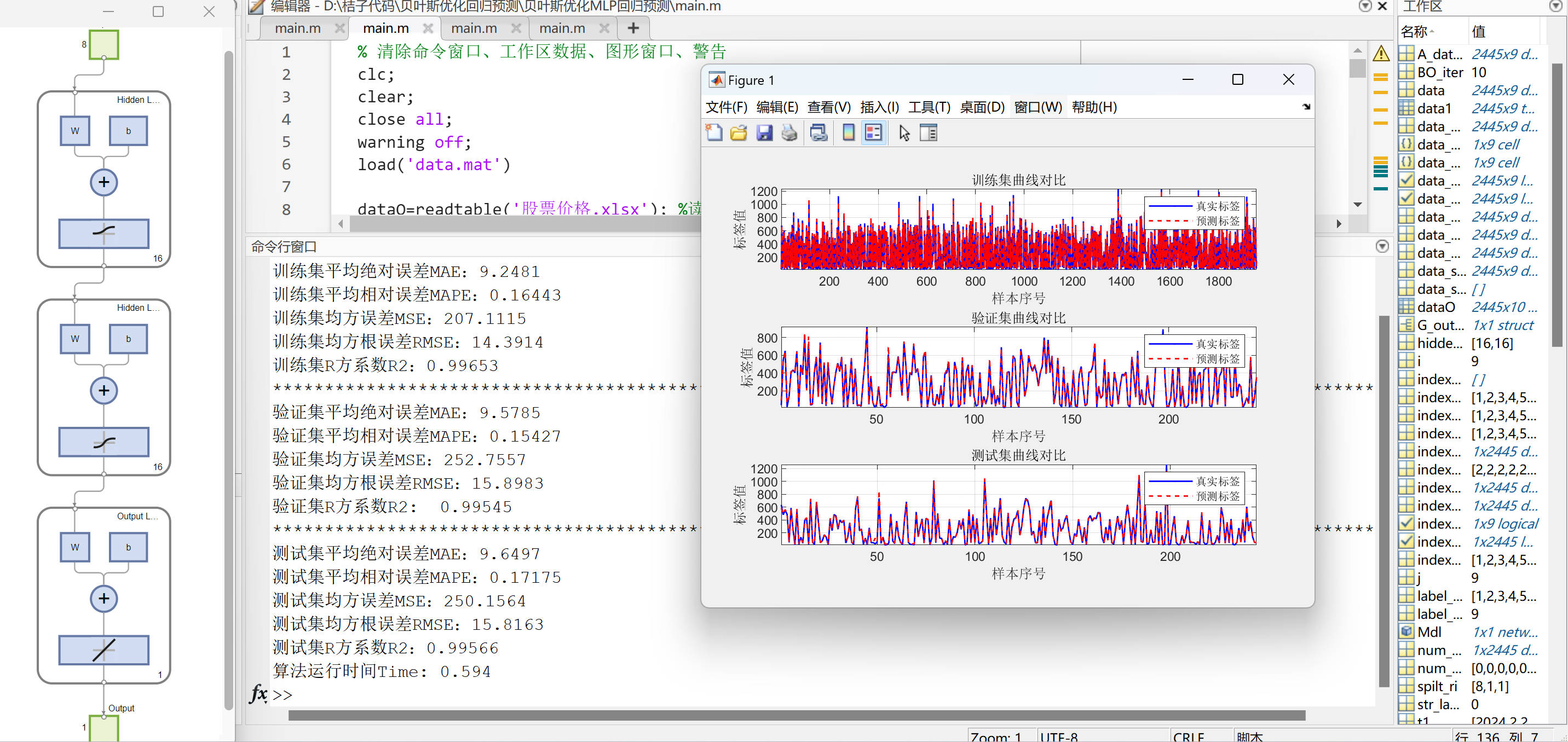Click the plus button to add editor tab

(x=633, y=28)
